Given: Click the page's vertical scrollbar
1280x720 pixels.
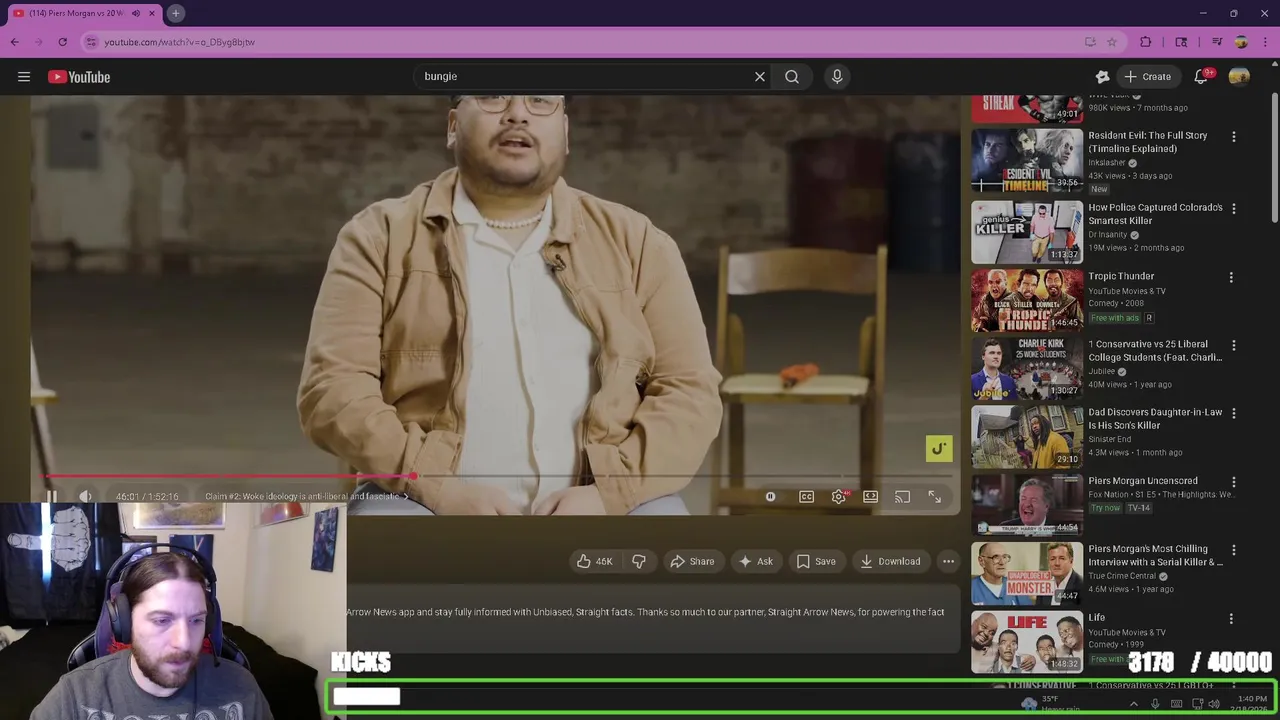Looking at the screenshot, I should click(1274, 160).
